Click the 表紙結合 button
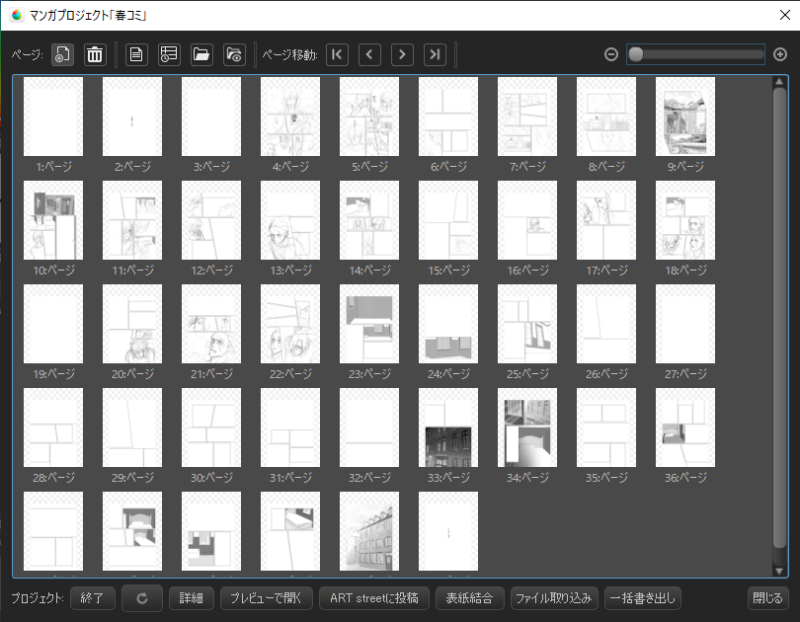This screenshot has width=800, height=622. coord(470,598)
